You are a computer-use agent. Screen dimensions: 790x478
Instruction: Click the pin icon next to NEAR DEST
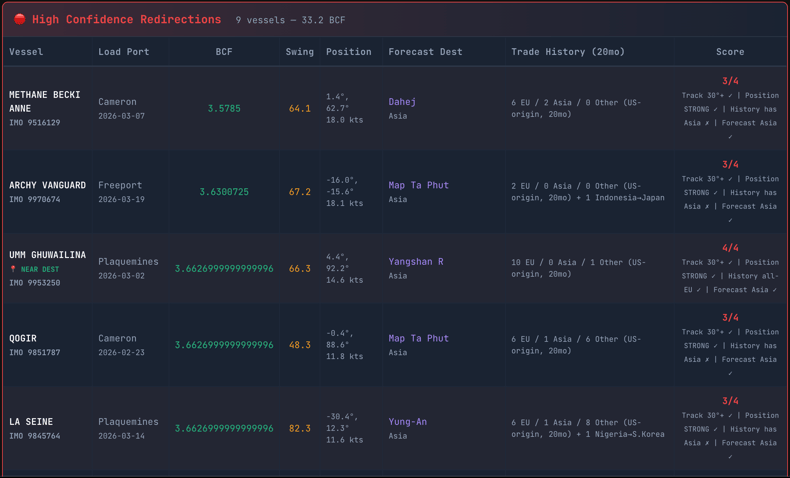pyautogui.click(x=14, y=269)
